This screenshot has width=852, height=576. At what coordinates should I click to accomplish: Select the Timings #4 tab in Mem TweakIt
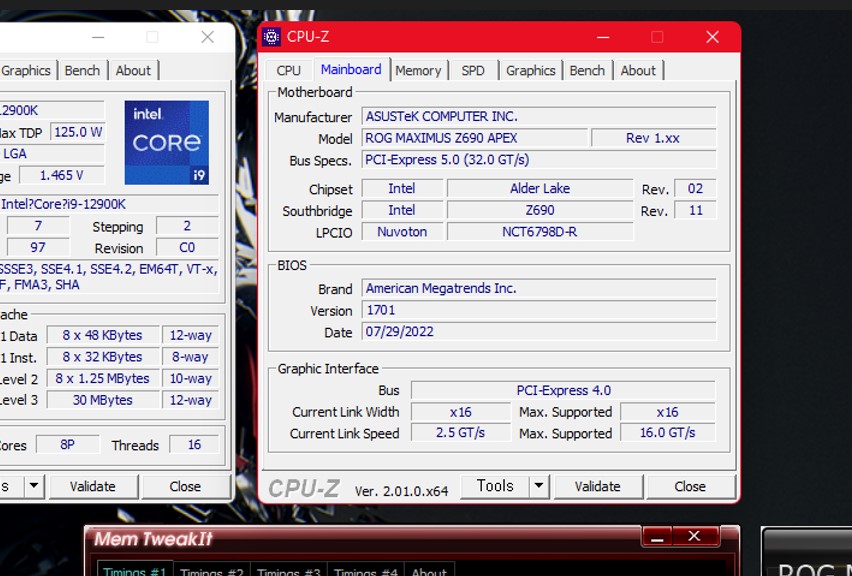point(366,571)
